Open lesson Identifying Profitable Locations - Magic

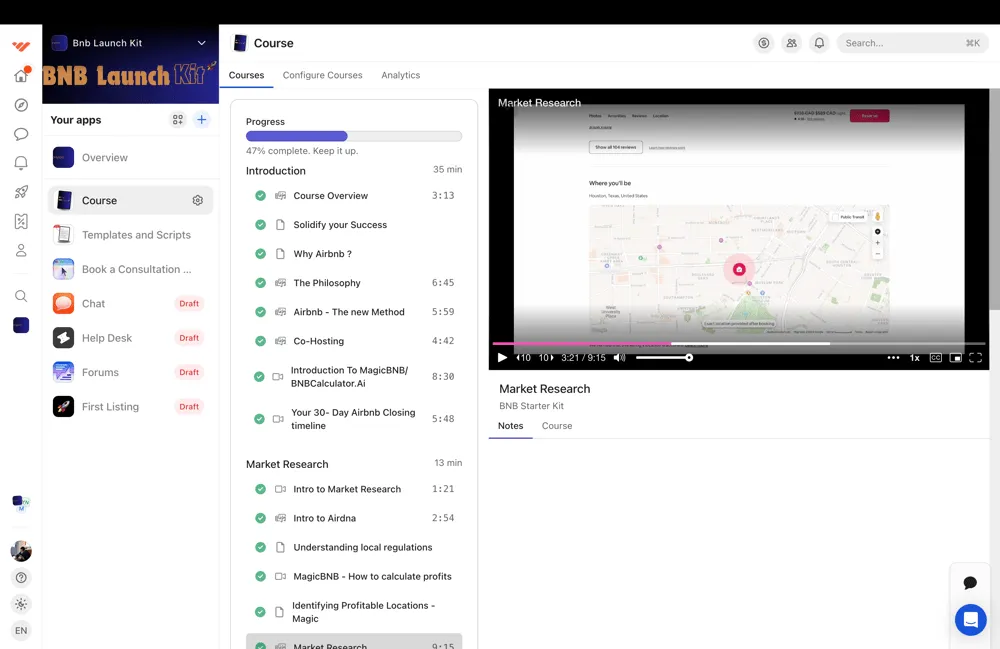[354, 612]
